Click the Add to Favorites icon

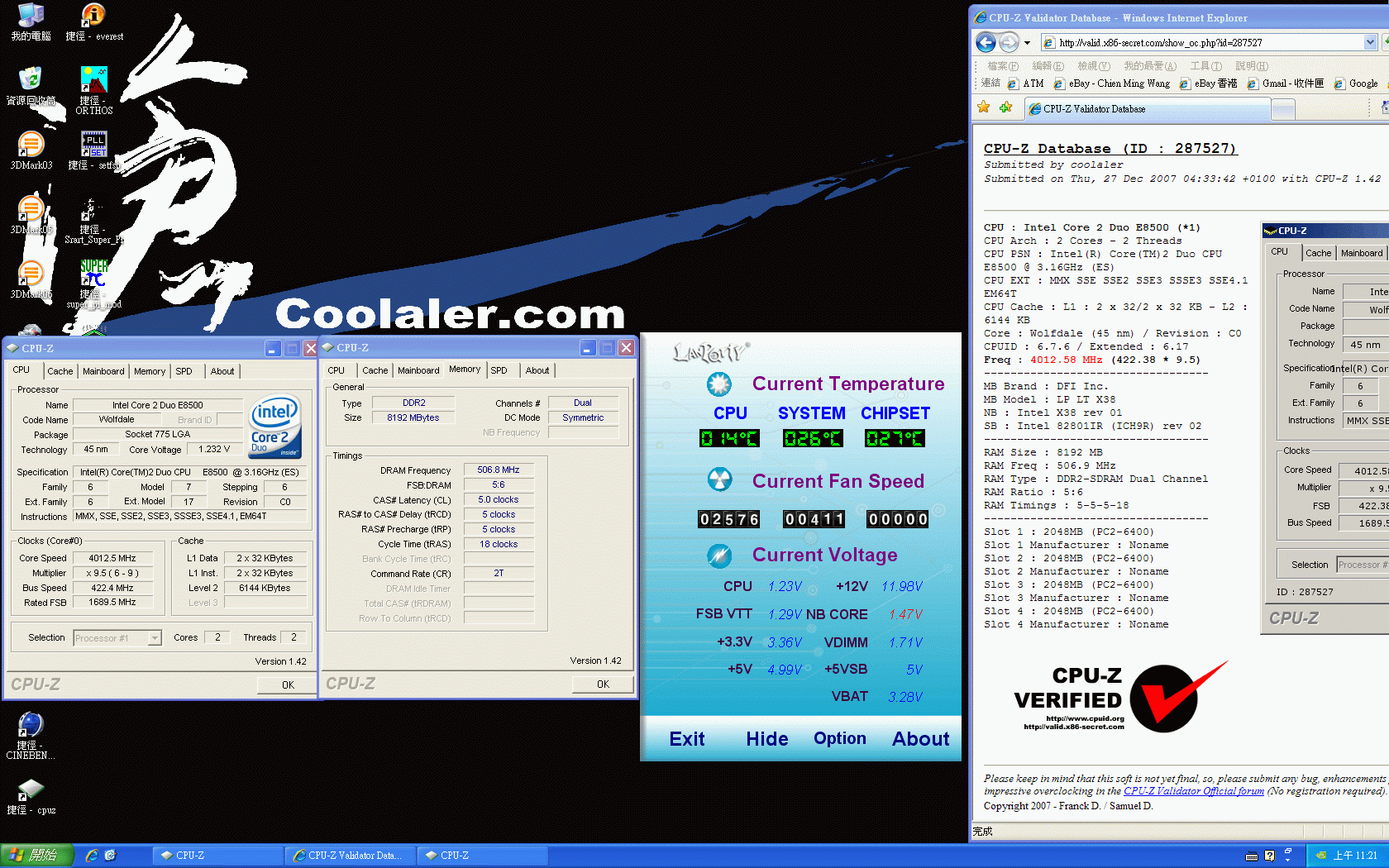[1005, 107]
